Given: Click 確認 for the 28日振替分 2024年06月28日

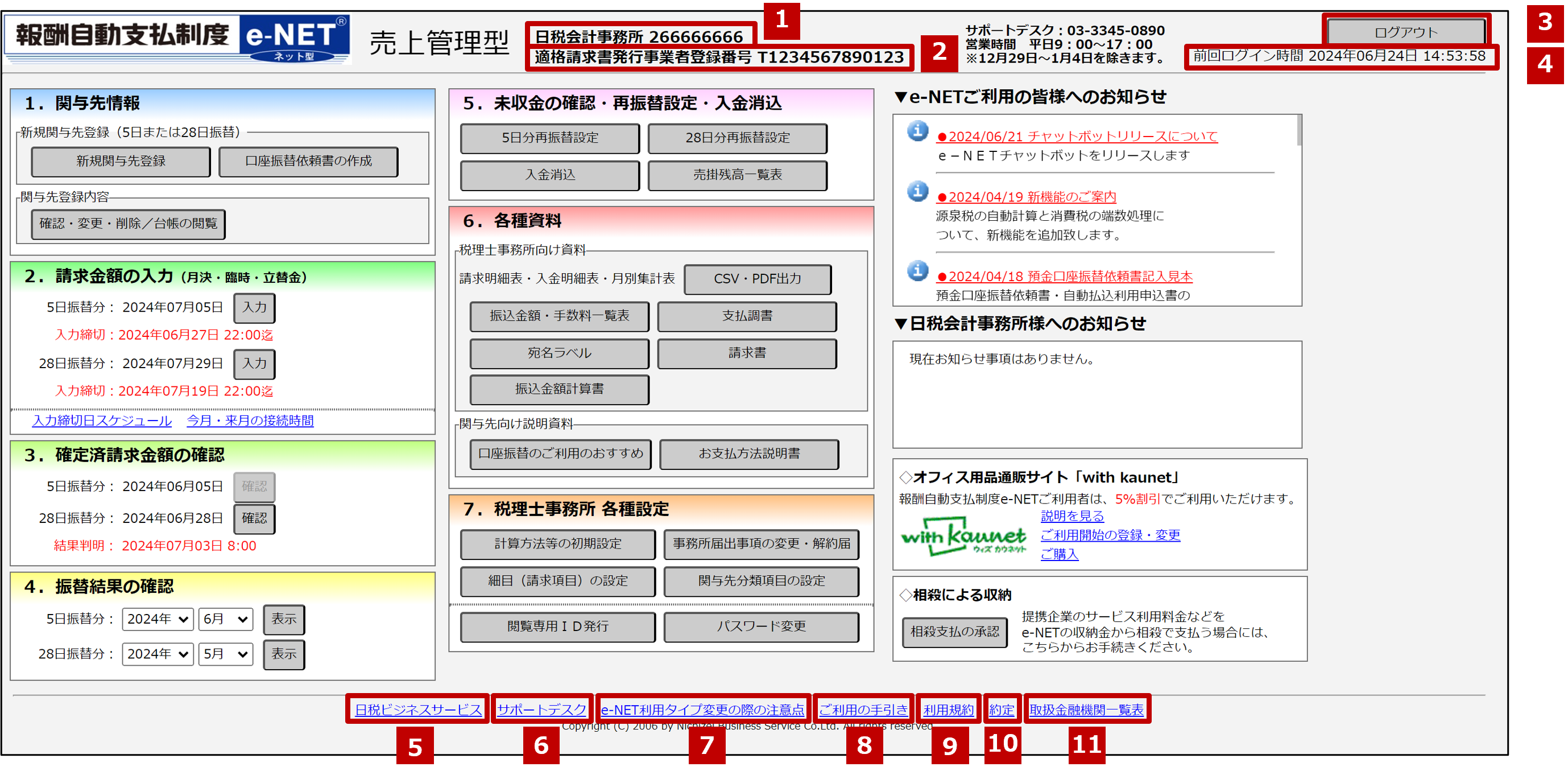Looking at the screenshot, I should pyautogui.click(x=254, y=518).
